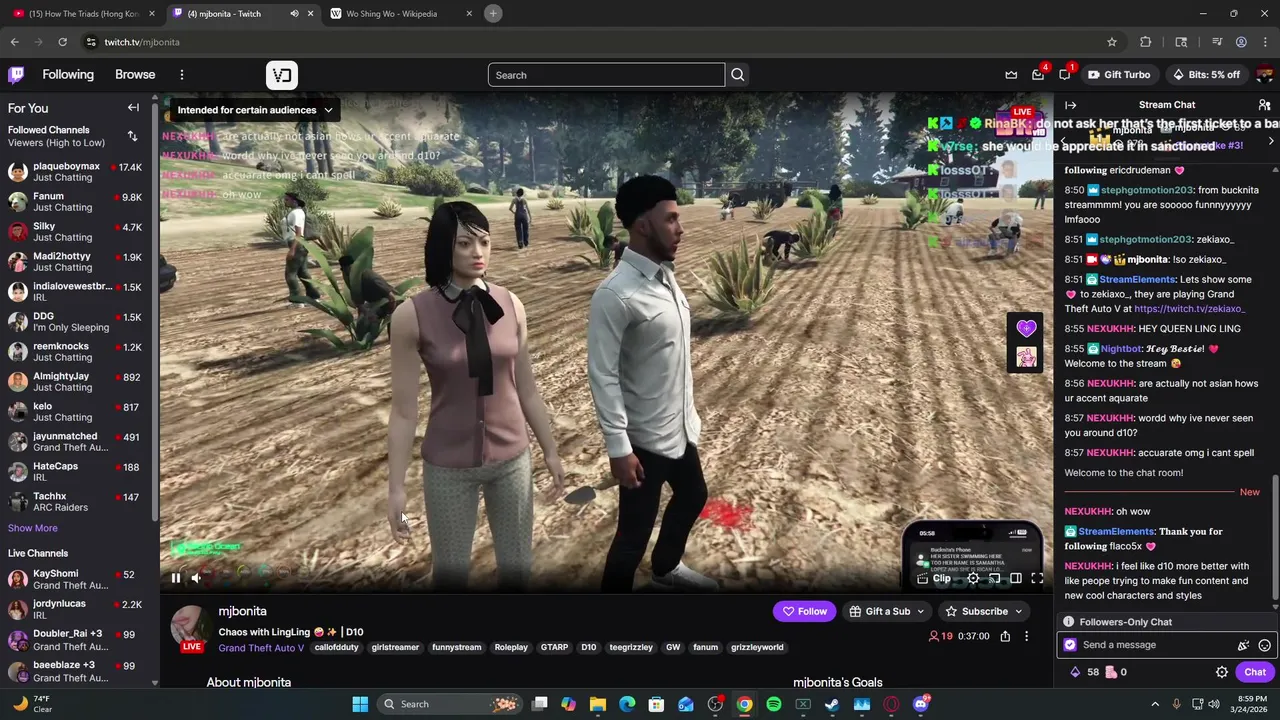Viewport: 1280px width, 720px height.
Task: Follow the mjbonita channel
Action: (x=805, y=611)
